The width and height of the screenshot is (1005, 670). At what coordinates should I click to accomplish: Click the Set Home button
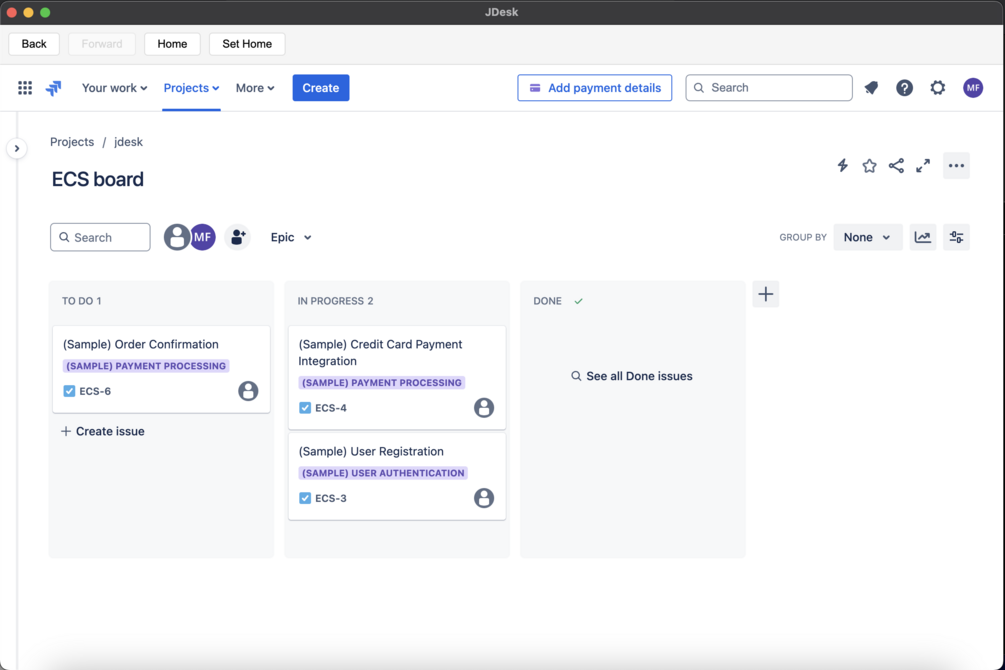point(247,44)
